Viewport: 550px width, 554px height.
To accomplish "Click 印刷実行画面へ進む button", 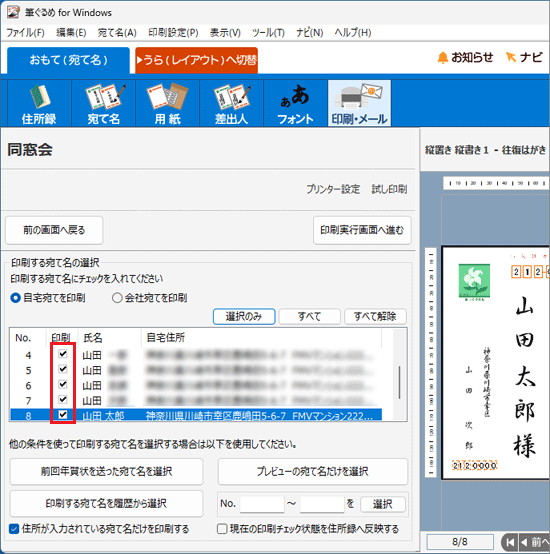I will [x=362, y=230].
